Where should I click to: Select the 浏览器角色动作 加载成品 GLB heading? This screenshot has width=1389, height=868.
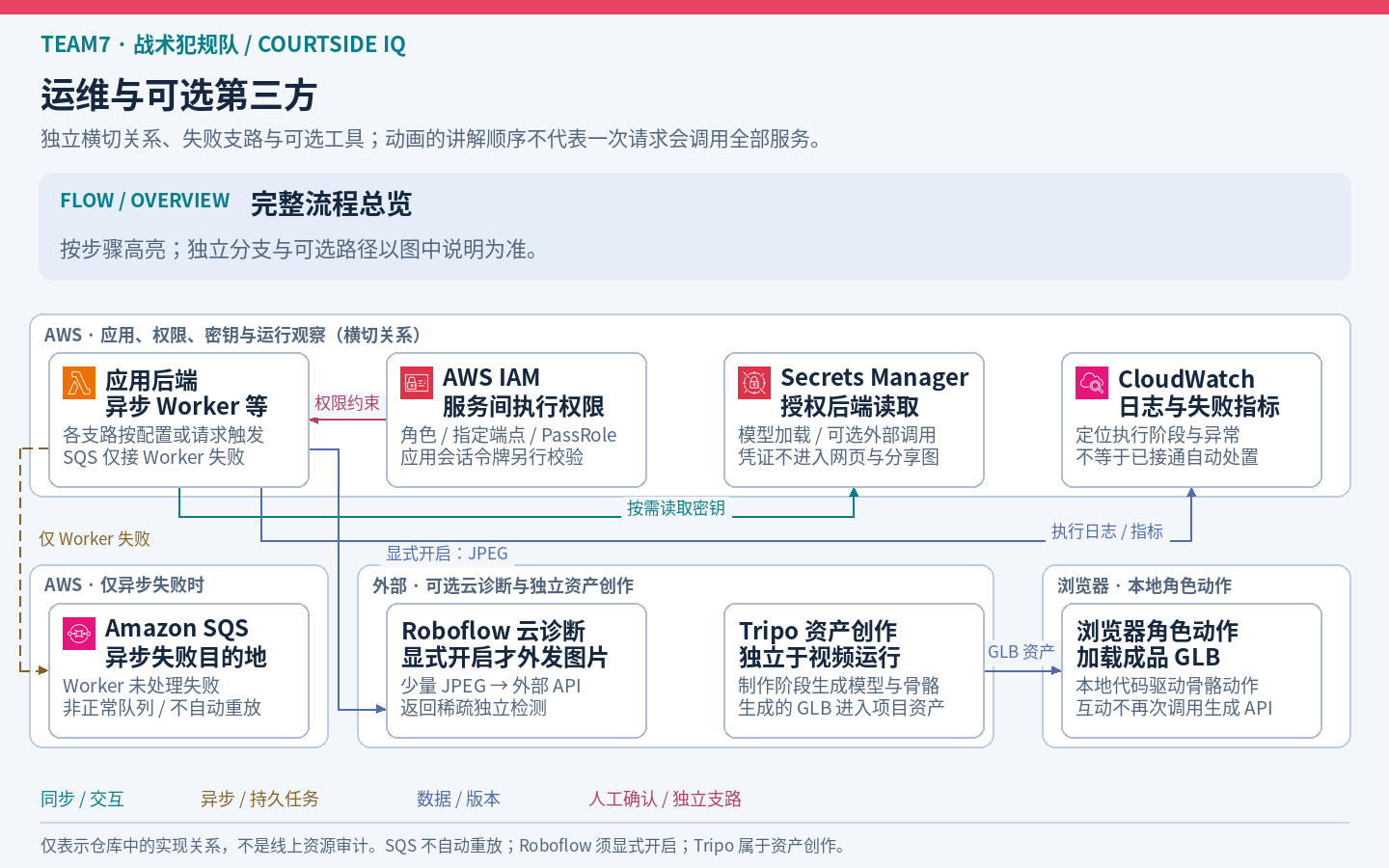pyautogui.click(x=1157, y=644)
